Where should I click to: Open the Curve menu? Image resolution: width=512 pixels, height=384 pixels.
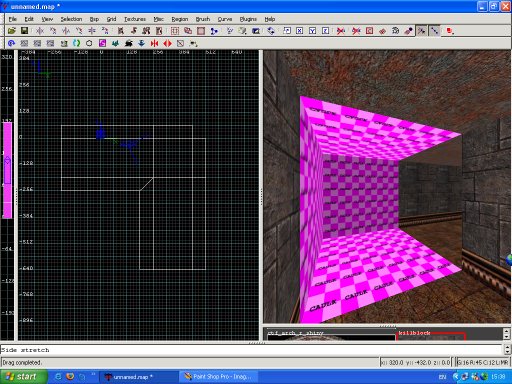tap(225, 19)
